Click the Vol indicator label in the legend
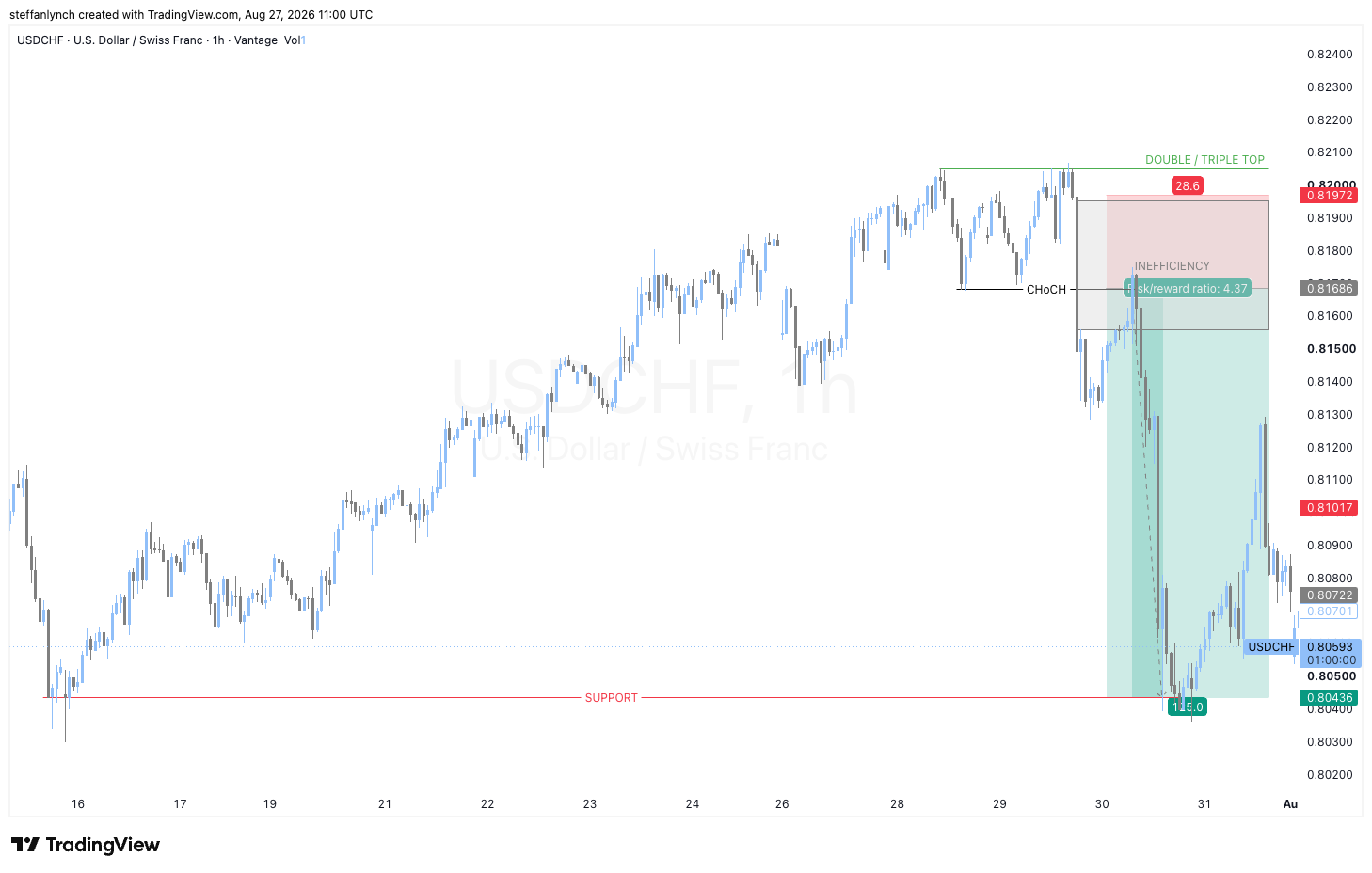Screen dimensions: 1372x873 coord(295,40)
